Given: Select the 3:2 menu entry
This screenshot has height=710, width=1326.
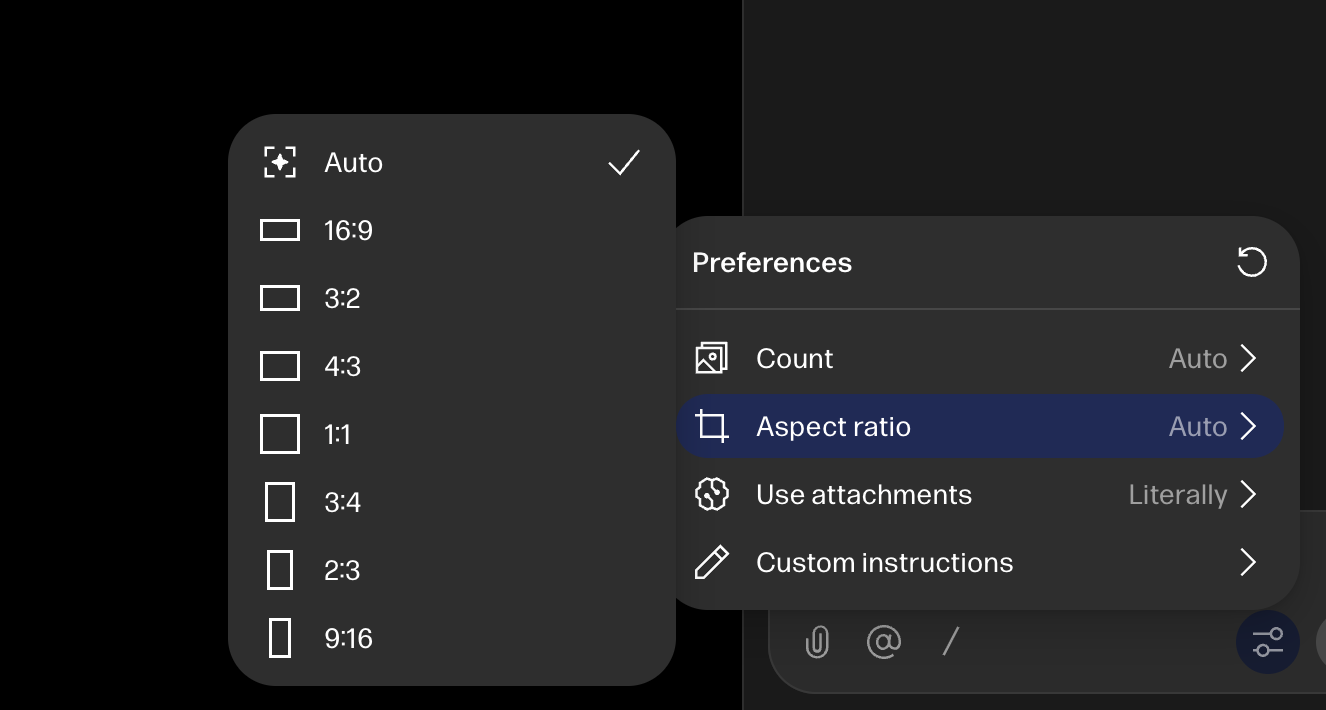Looking at the screenshot, I should click(x=452, y=298).
